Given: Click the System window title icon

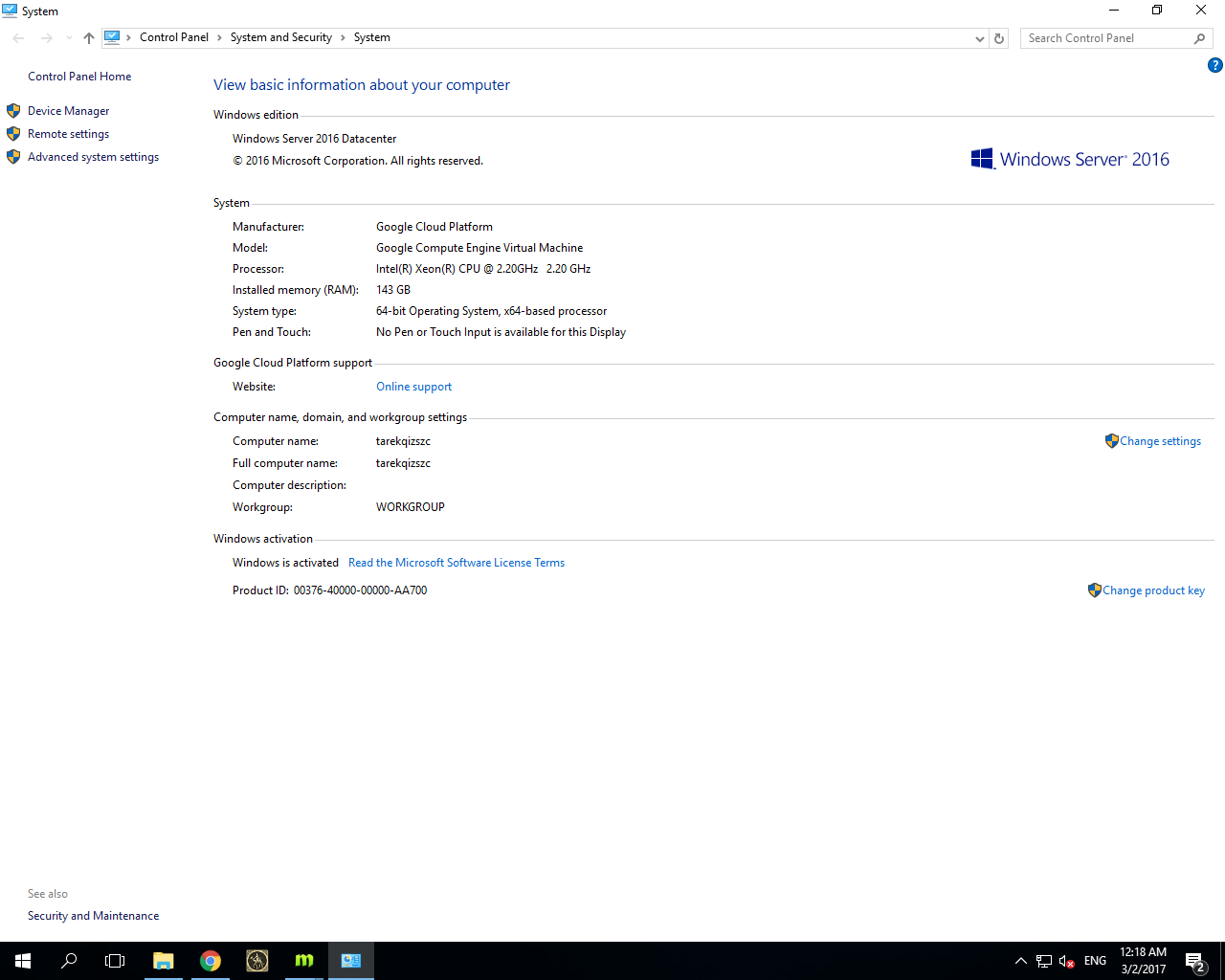Looking at the screenshot, I should [10, 11].
